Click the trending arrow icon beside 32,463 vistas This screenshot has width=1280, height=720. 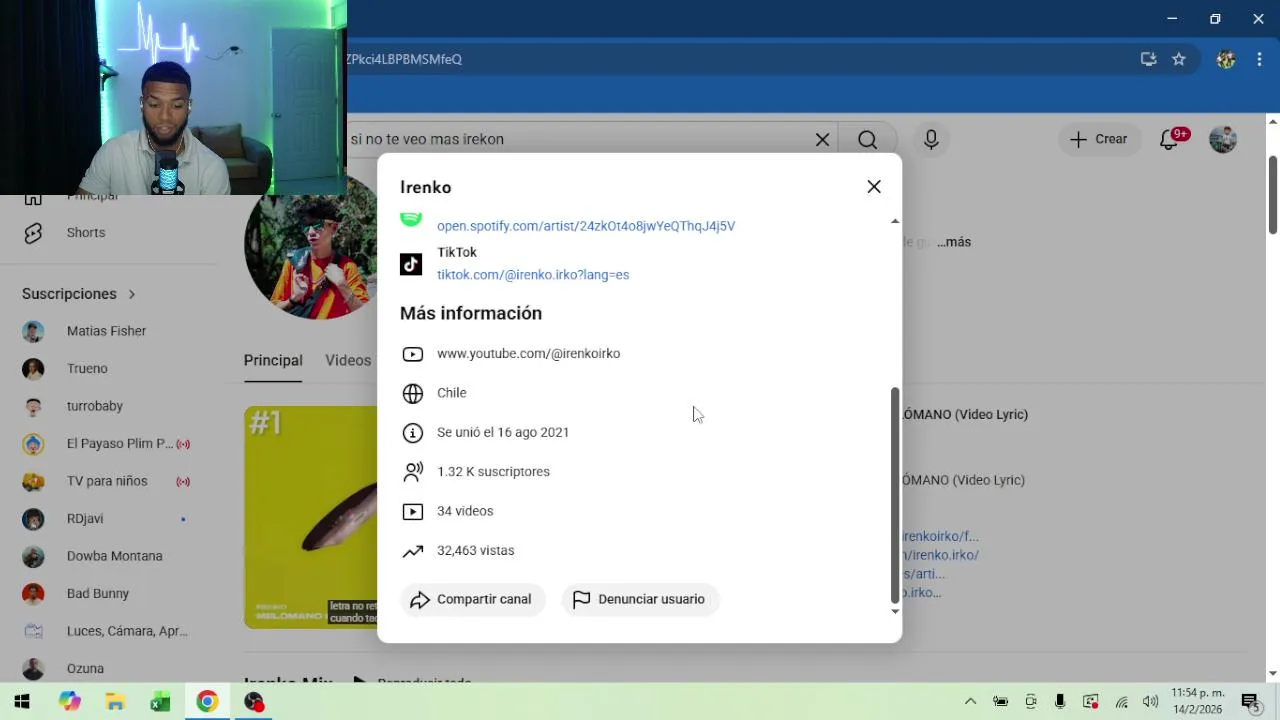(x=413, y=551)
